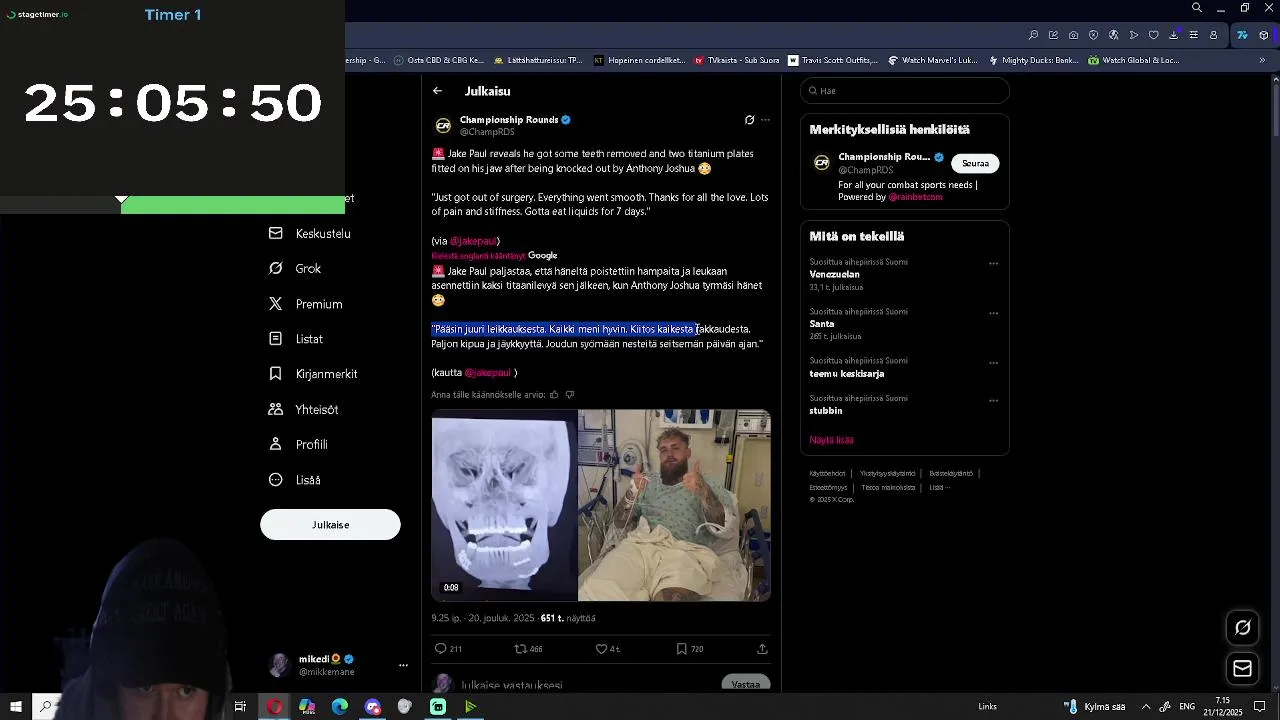Open Listat in the sidebar

pyautogui.click(x=296, y=339)
